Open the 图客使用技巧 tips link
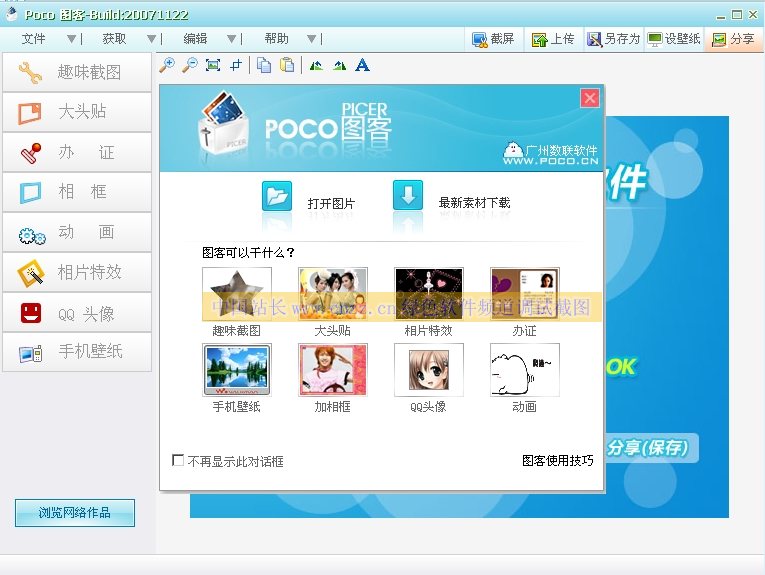The image size is (765, 575). 558,460
